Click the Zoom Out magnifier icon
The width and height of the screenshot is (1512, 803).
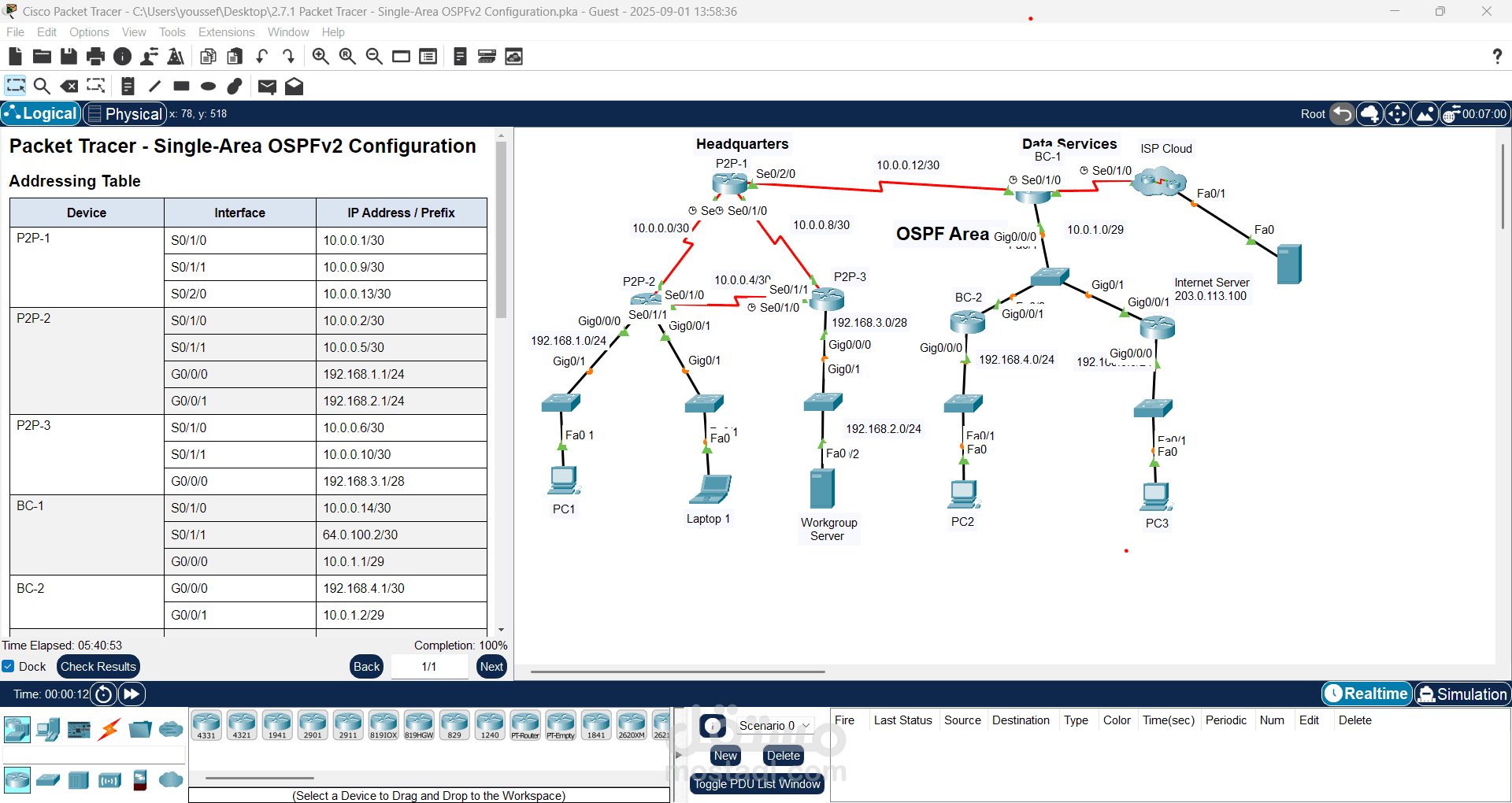click(x=374, y=57)
